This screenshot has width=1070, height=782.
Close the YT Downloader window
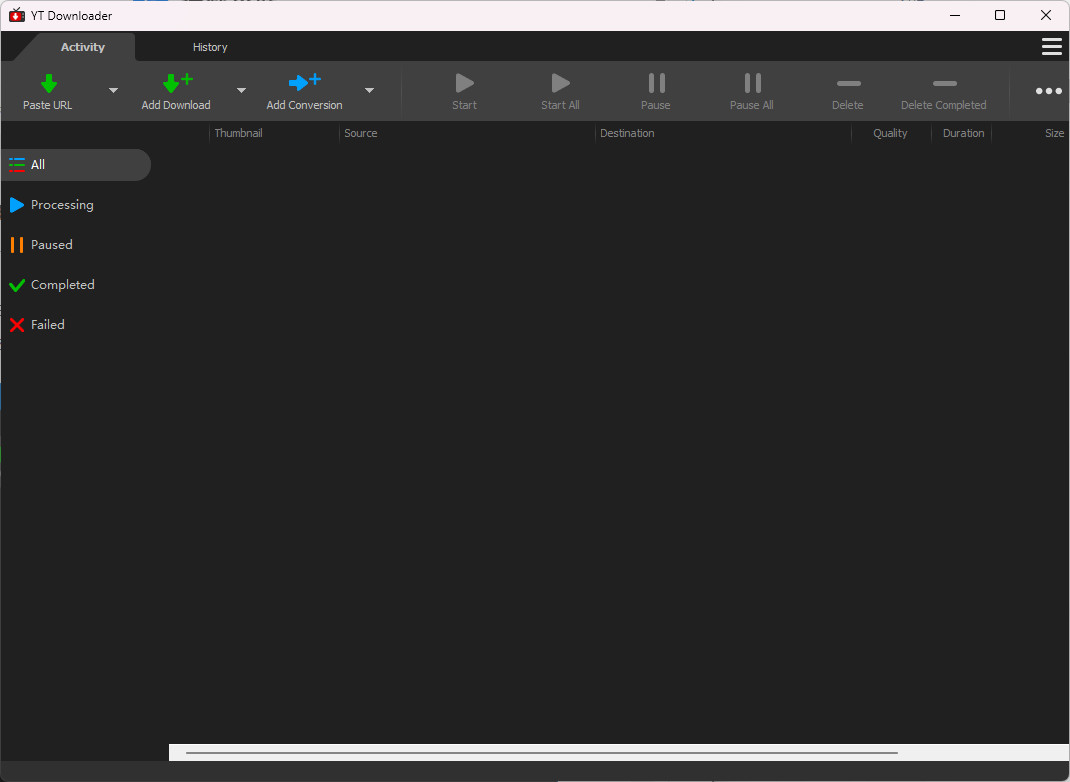(x=1045, y=15)
